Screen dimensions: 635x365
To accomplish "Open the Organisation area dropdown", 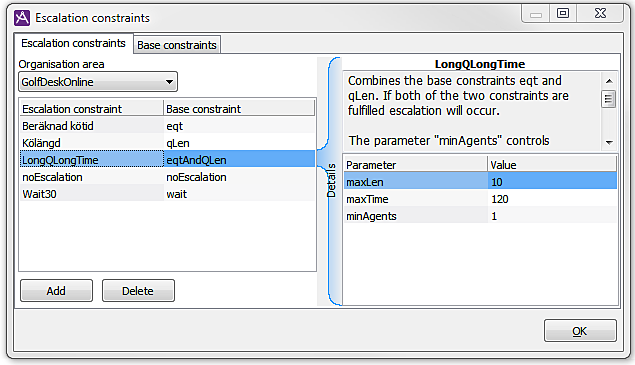I will click(x=98, y=82).
